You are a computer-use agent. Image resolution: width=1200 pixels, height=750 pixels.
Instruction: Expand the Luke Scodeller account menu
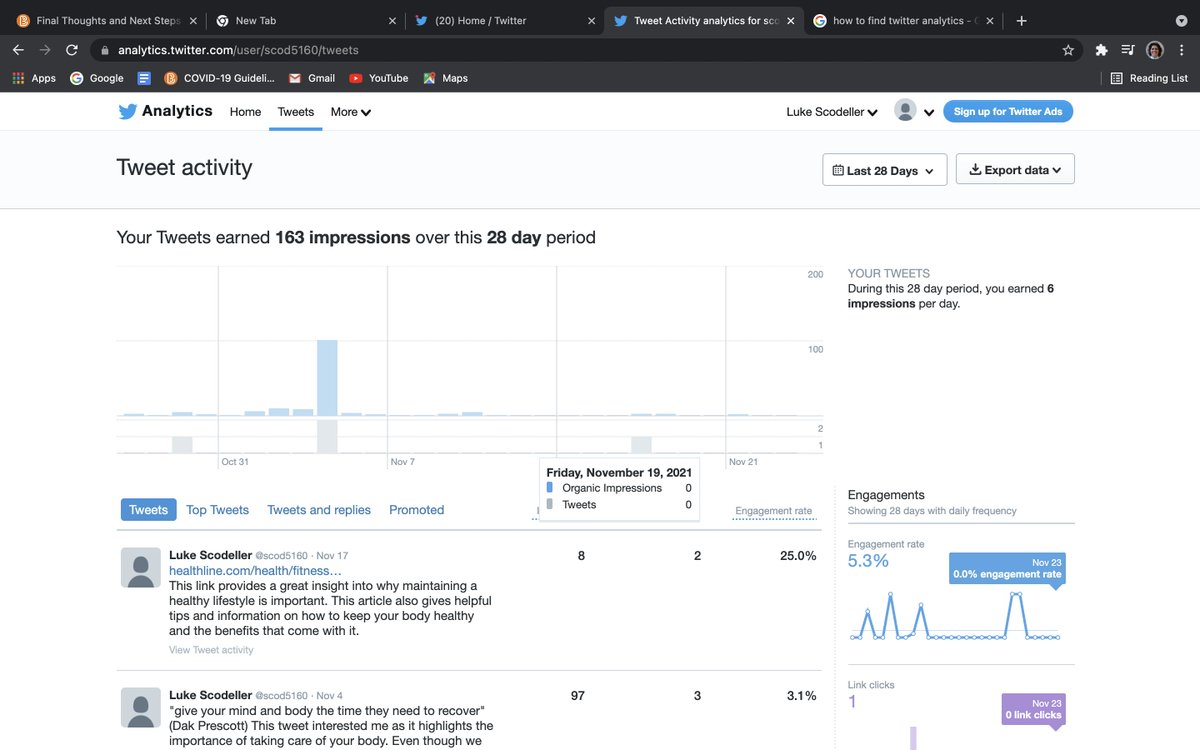tap(832, 112)
